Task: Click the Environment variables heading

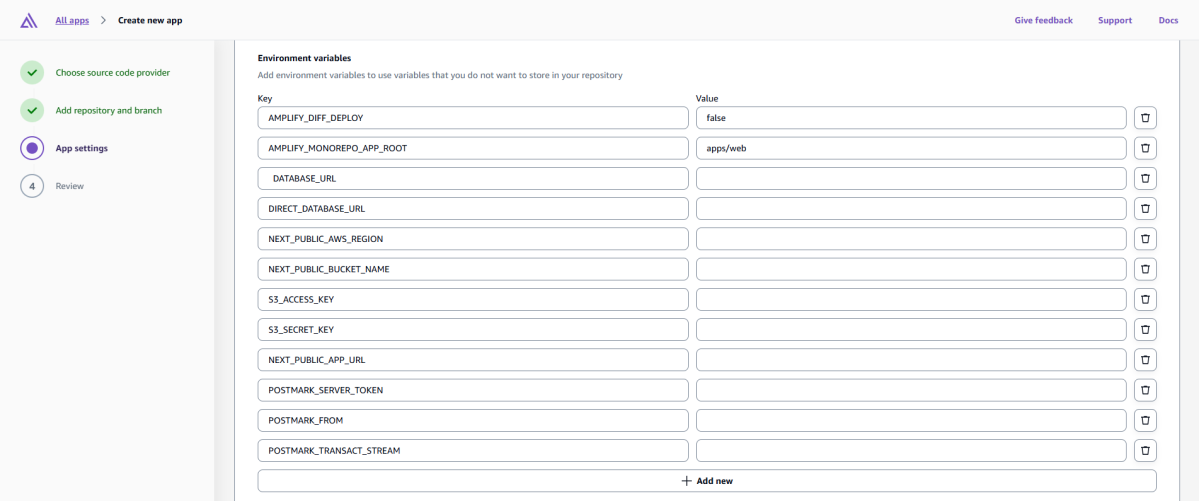Action: (304, 58)
